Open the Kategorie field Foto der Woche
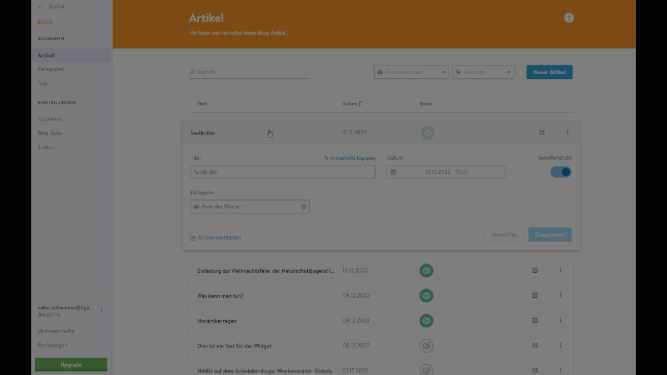 [x=250, y=207]
